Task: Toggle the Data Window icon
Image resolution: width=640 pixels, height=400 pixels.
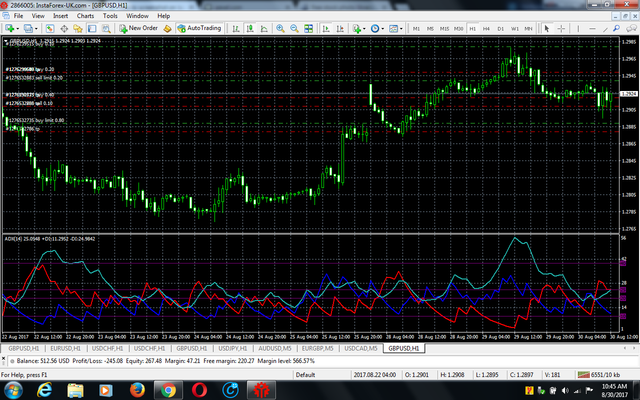Action: pyautogui.click(x=64, y=29)
